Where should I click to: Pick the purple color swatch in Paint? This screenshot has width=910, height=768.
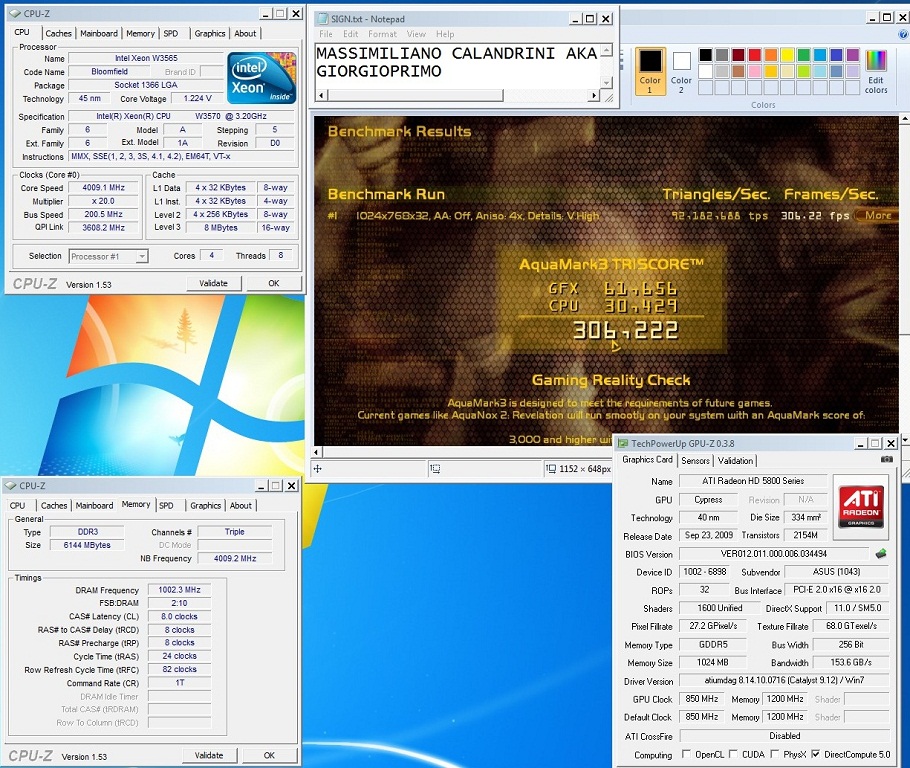coord(853,55)
